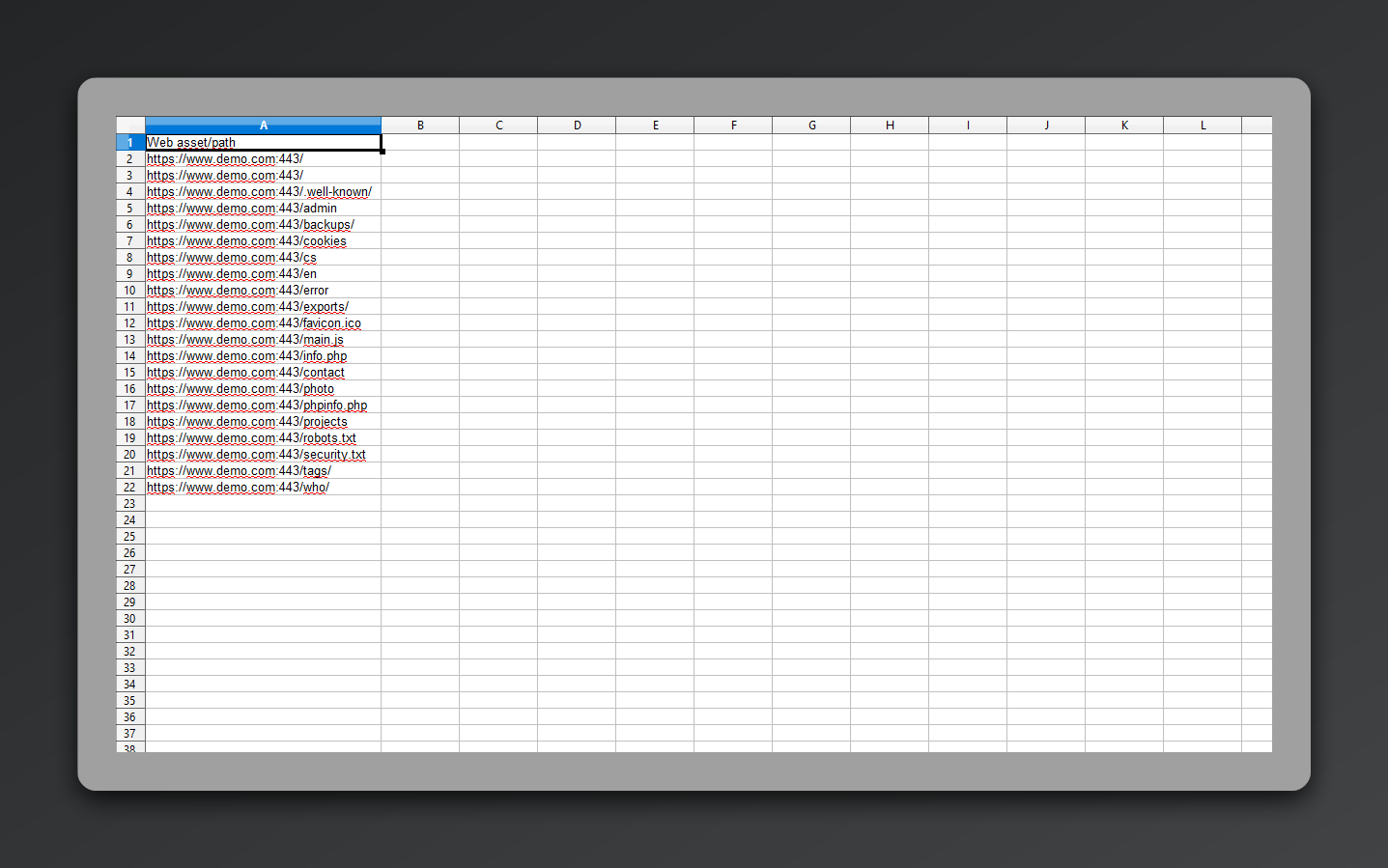Select the cell containing tags/ URL
This screenshot has width=1388, height=868.
[x=239, y=470]
